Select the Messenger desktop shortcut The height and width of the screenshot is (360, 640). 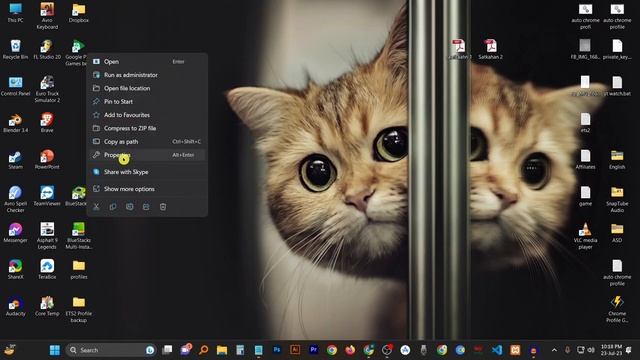[x=16, y=233]
